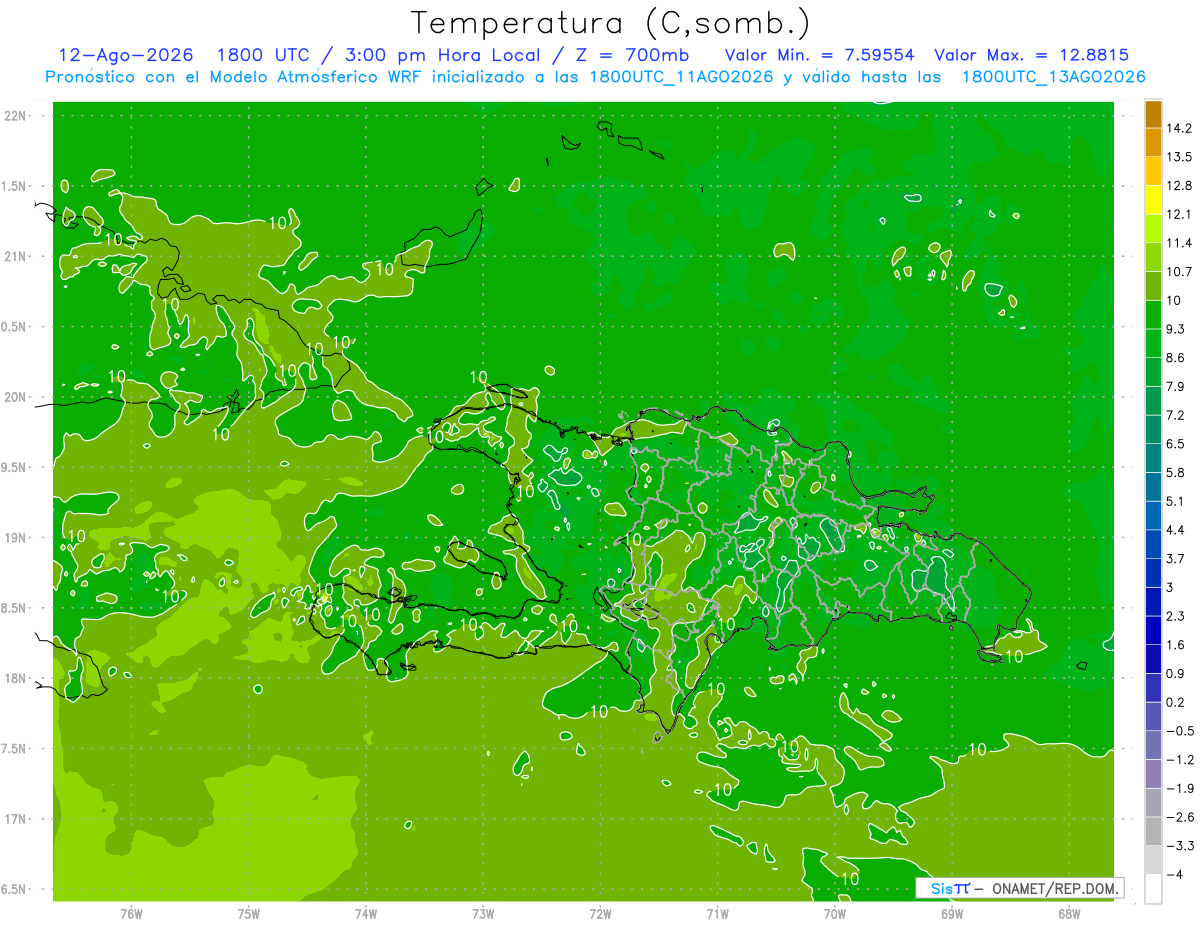Click the '3.7' colorbar value
This screenshot has height=927, width=1200.
coord(1176,558)
